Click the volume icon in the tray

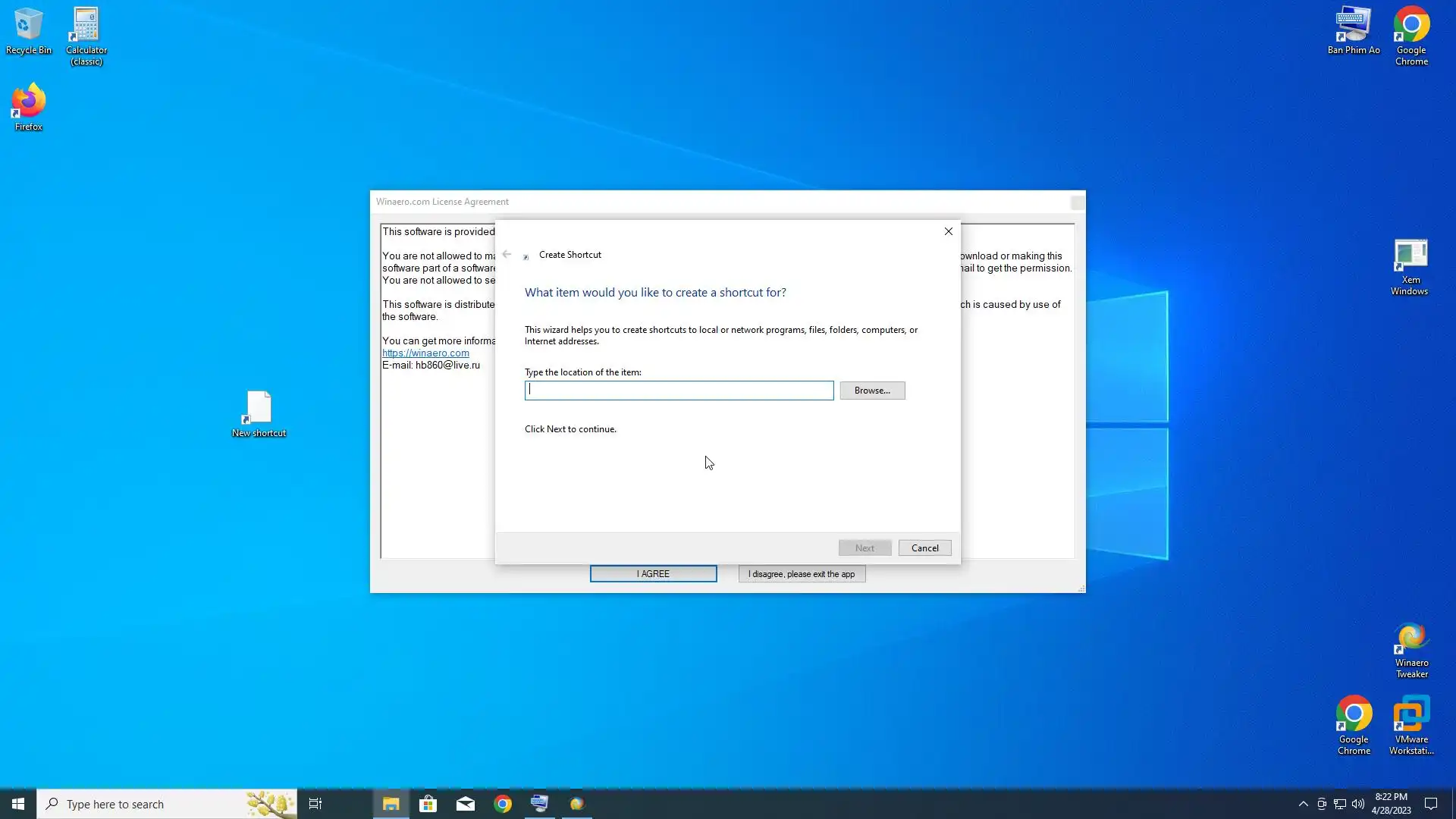tap(1358, 804)
